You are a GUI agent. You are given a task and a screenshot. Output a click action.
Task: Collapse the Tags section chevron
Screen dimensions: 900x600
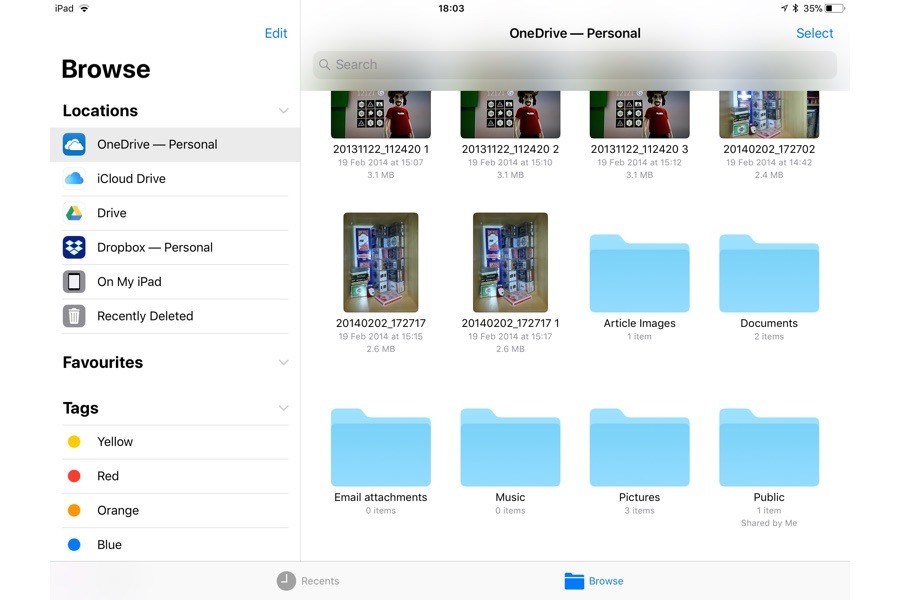tap(284, 408)
